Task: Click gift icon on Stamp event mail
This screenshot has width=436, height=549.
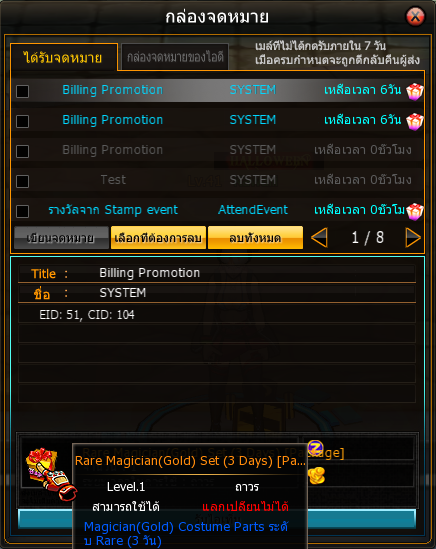Action: tap(415, 211)
